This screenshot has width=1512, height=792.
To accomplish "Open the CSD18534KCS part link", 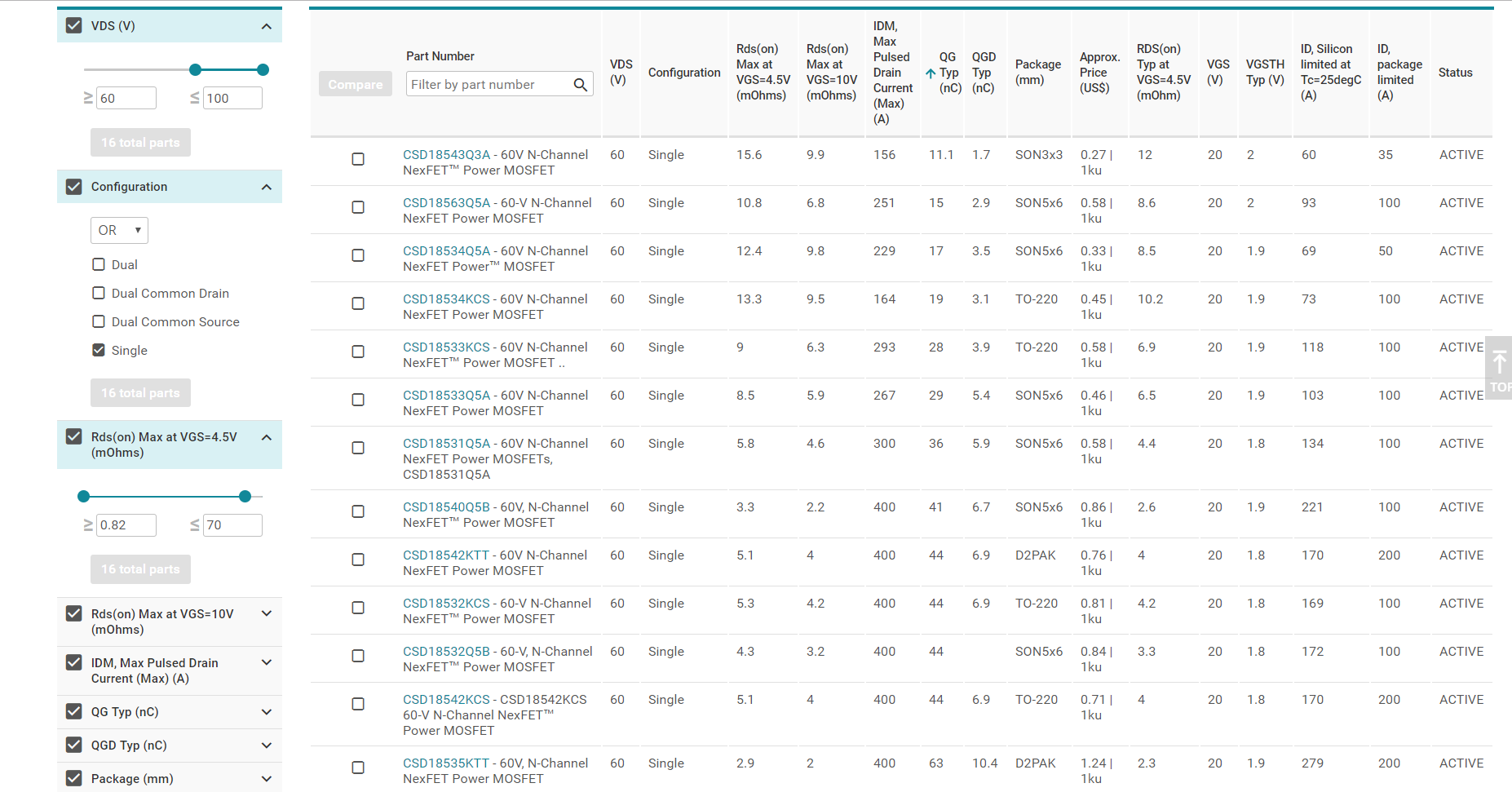I will coord(446,299).
